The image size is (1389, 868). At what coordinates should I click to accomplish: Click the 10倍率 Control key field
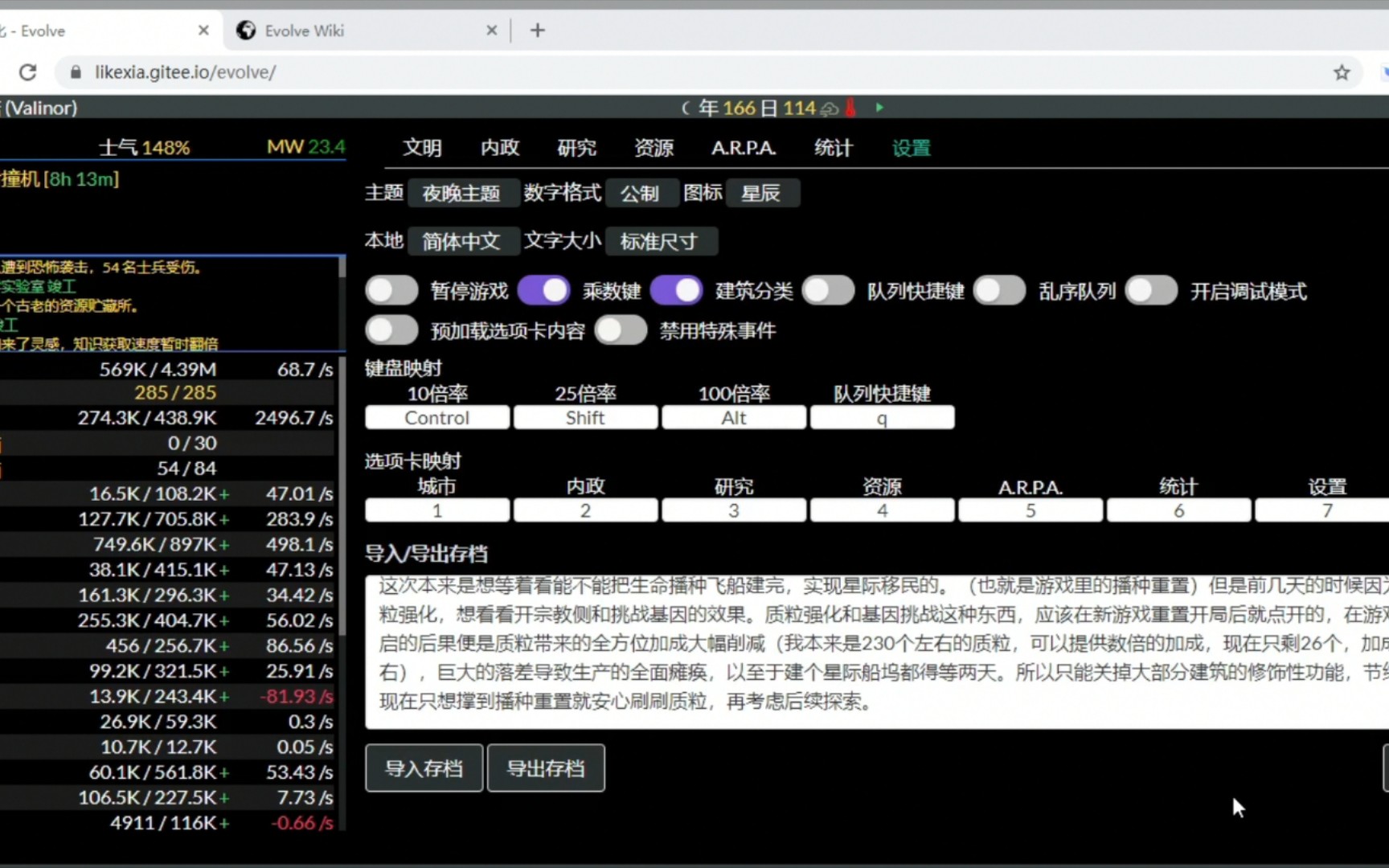pyautogui.click(x=437, y=418)
